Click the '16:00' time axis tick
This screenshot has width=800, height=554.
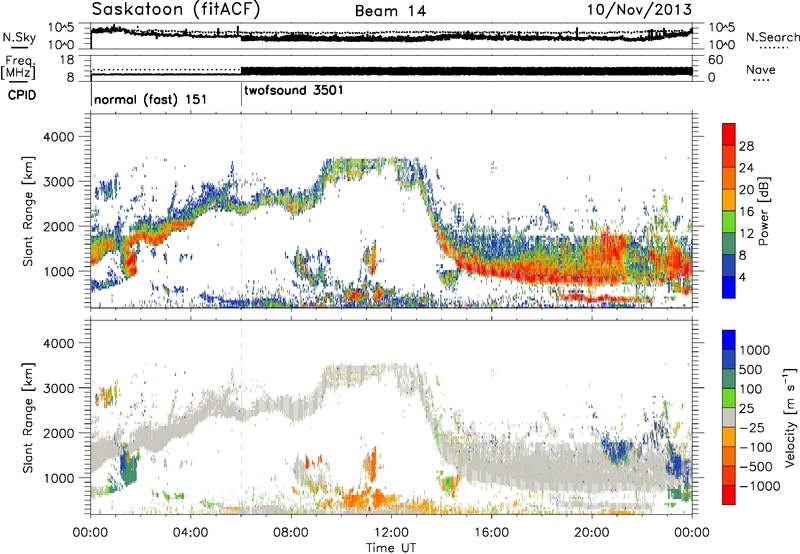[491, 533]
